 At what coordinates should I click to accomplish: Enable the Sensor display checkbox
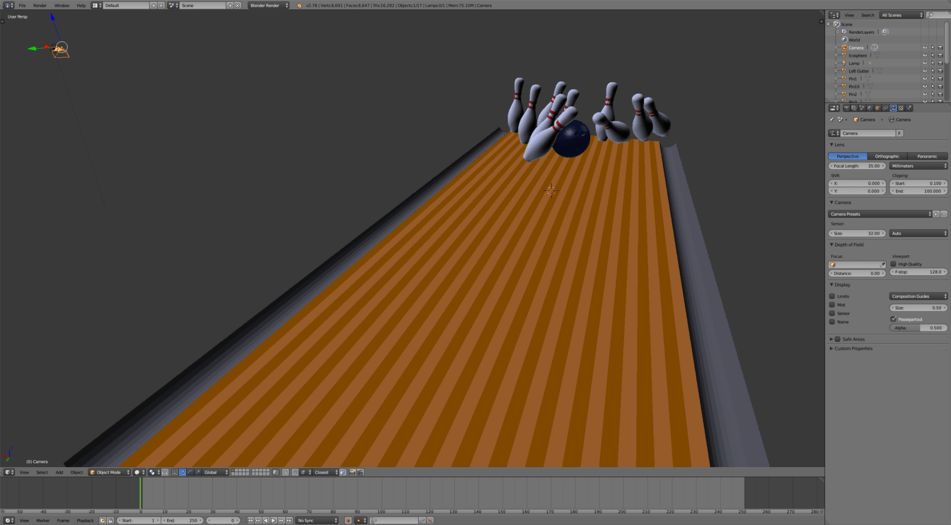(x=832, y=313)
